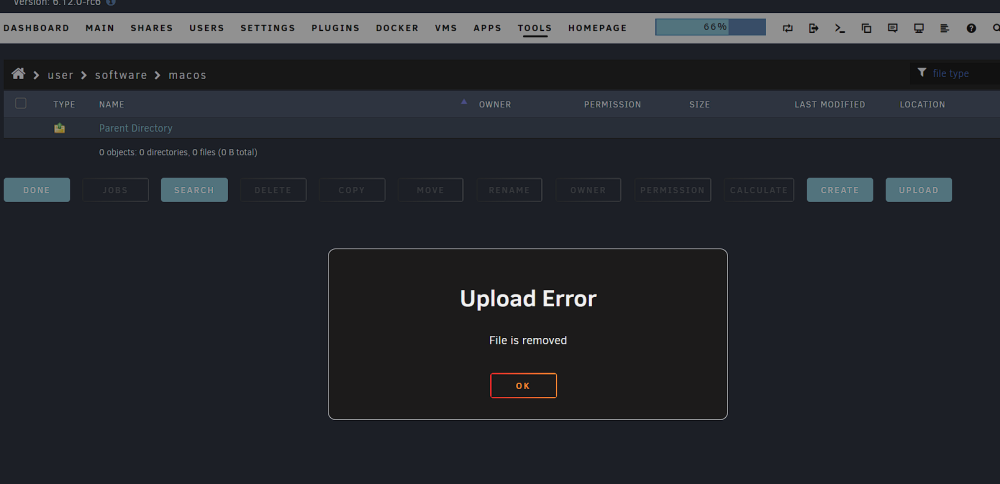Click the LOCATION column header

tap(922, 105)
